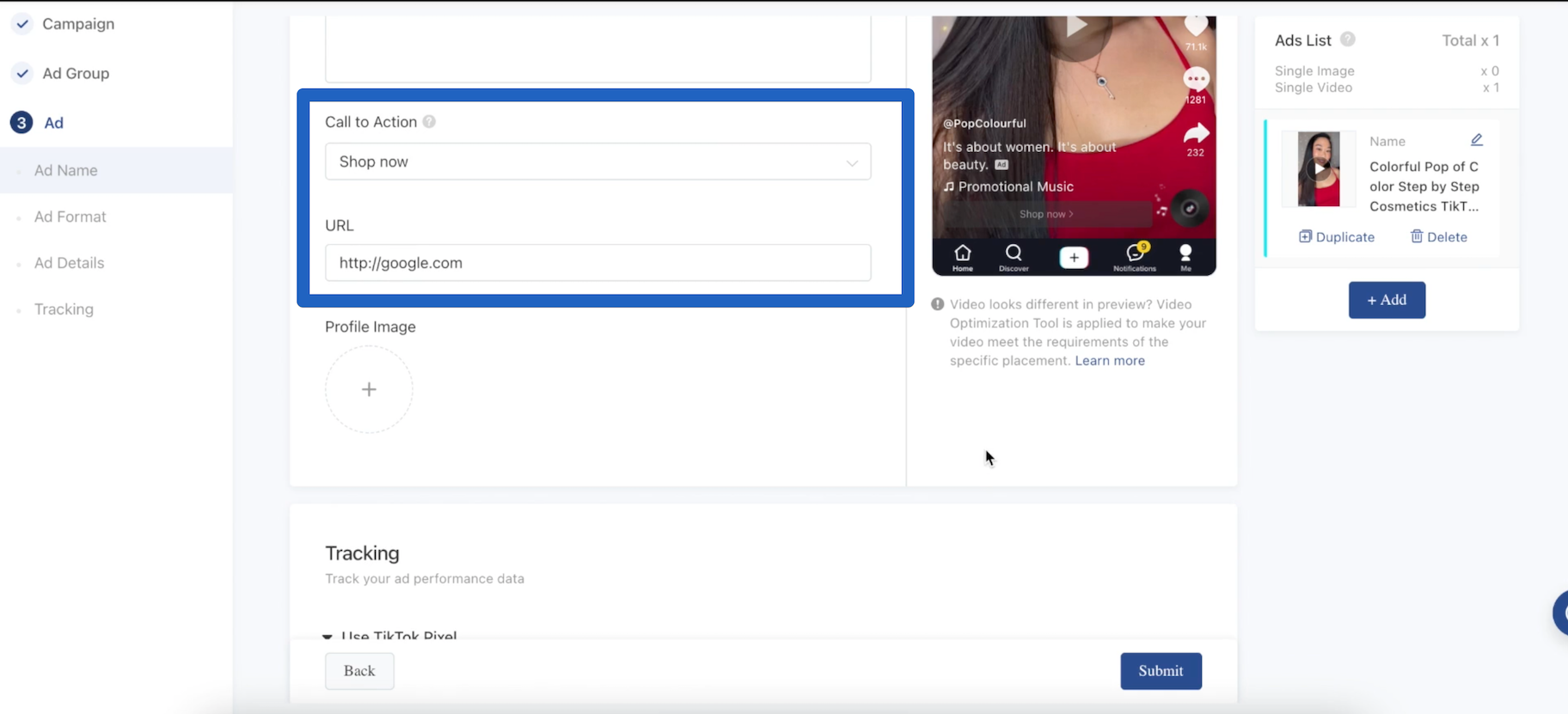Click the Back button

pyautogui.click(x=359, y=671)
